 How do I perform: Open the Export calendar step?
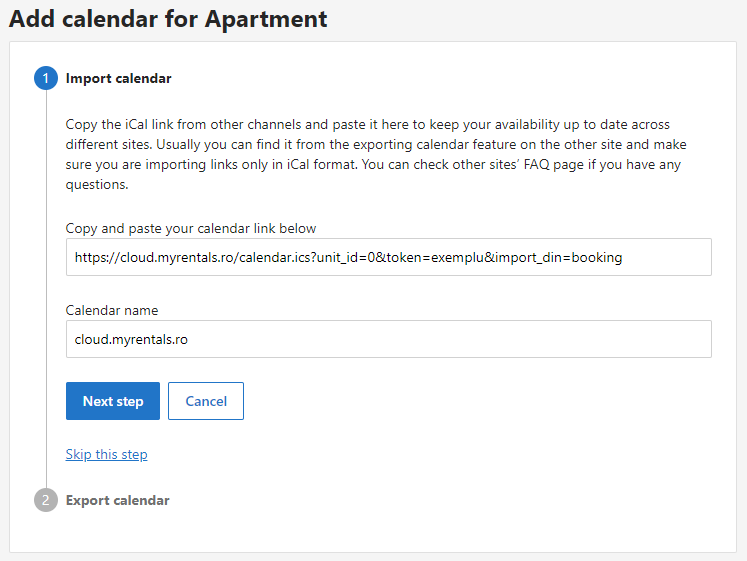pyautogui.click(x=117, y=500)
